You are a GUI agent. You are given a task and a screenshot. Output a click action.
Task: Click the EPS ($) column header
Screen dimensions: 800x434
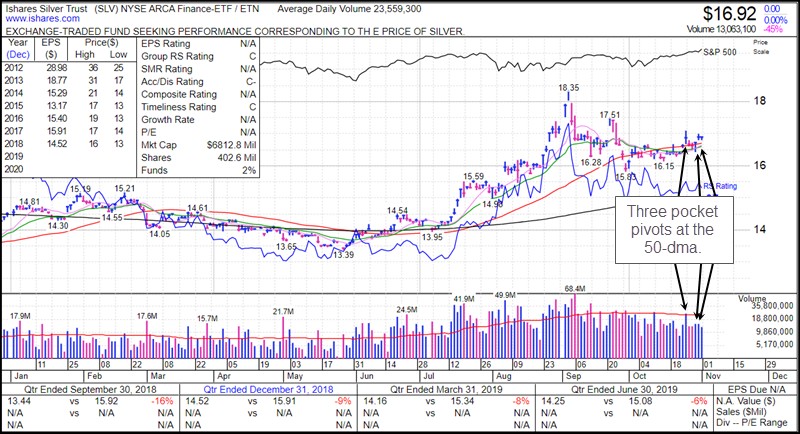pyautogui.click(x=51, y=48)
